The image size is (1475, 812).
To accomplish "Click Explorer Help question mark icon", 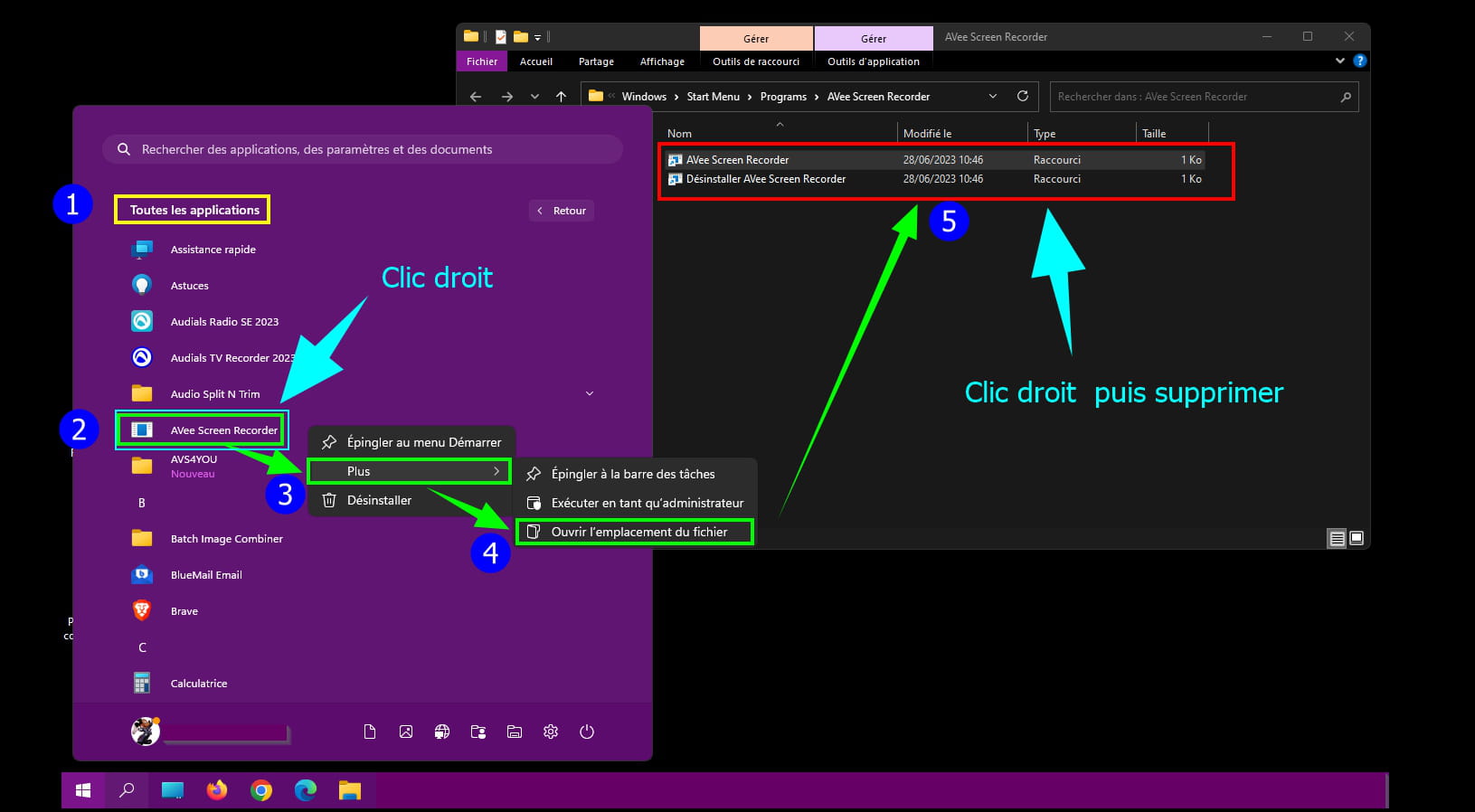I will pos(1359,61).
